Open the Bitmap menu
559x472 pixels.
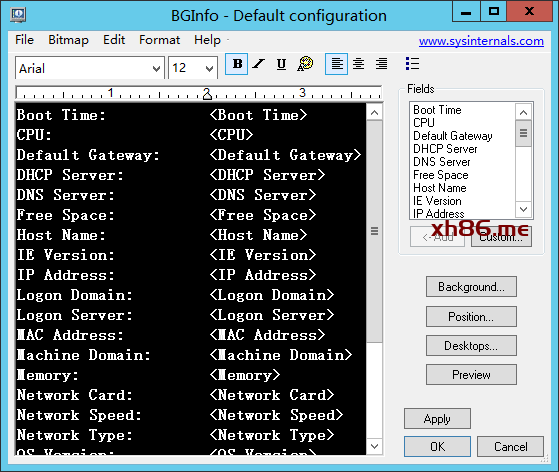click(68, 40)
